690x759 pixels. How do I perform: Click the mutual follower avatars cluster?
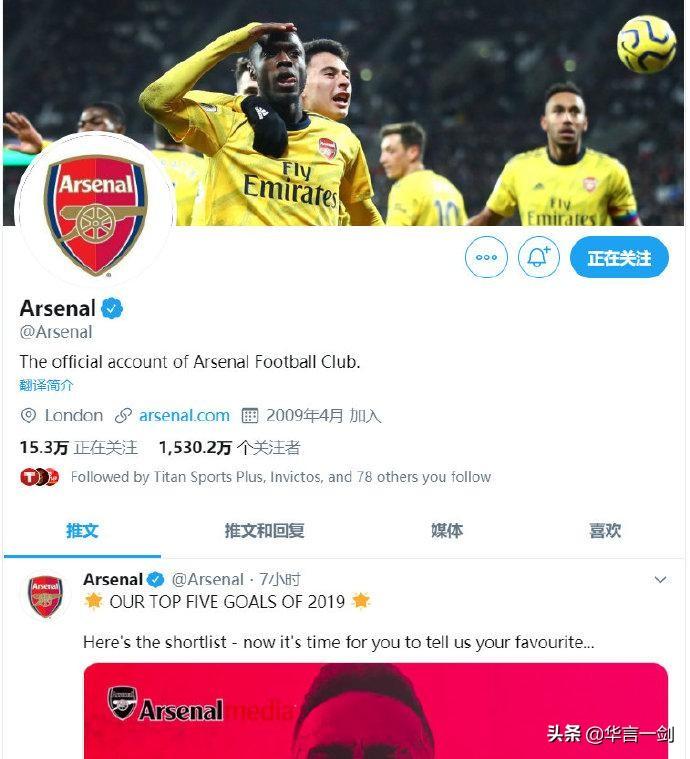tap(40, 477)
